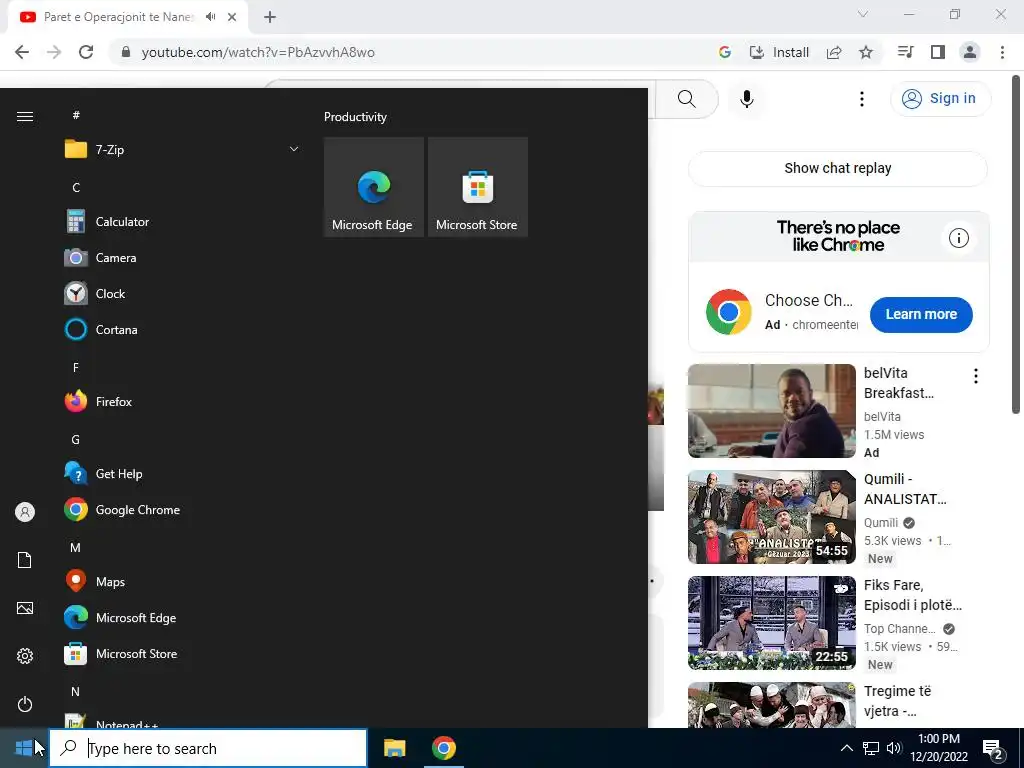The height and width of the screenshot is (768, 1024).
Task: Click the Top Channel name link
Action: 900,629
